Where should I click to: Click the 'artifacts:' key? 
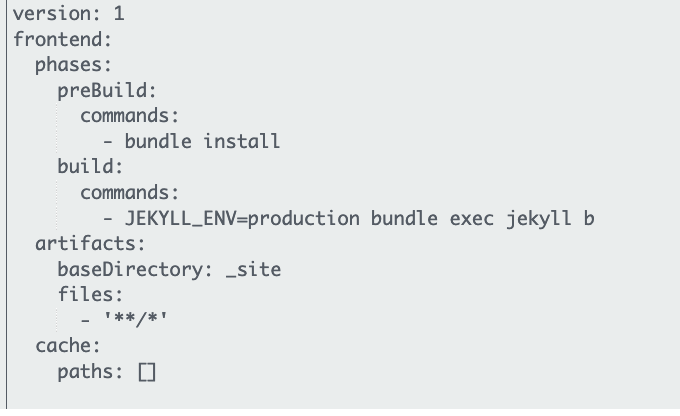pos(90,244)
